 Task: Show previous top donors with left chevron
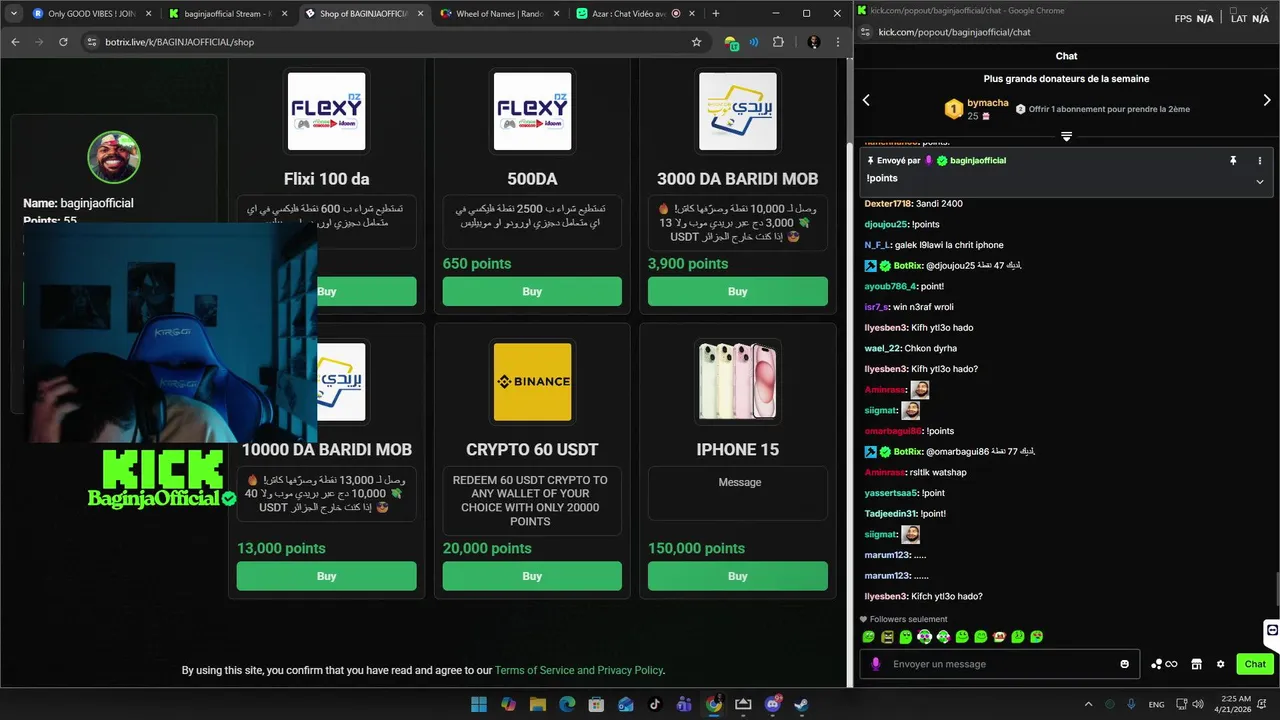(866, 100)
